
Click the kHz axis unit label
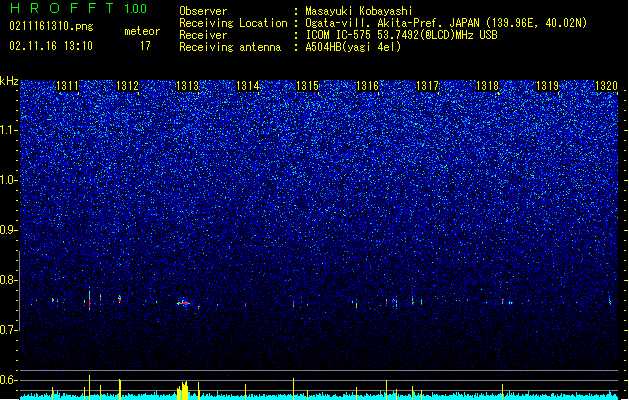click(9, 81)
